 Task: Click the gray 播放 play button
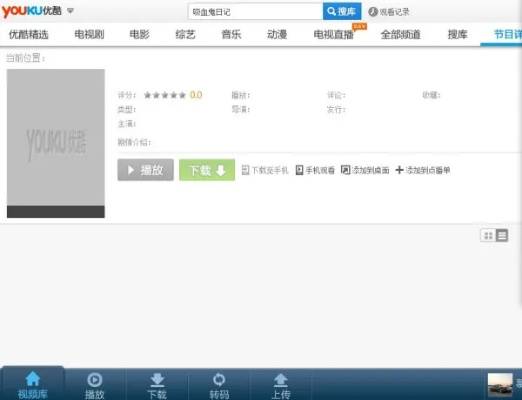coord(145,170)
